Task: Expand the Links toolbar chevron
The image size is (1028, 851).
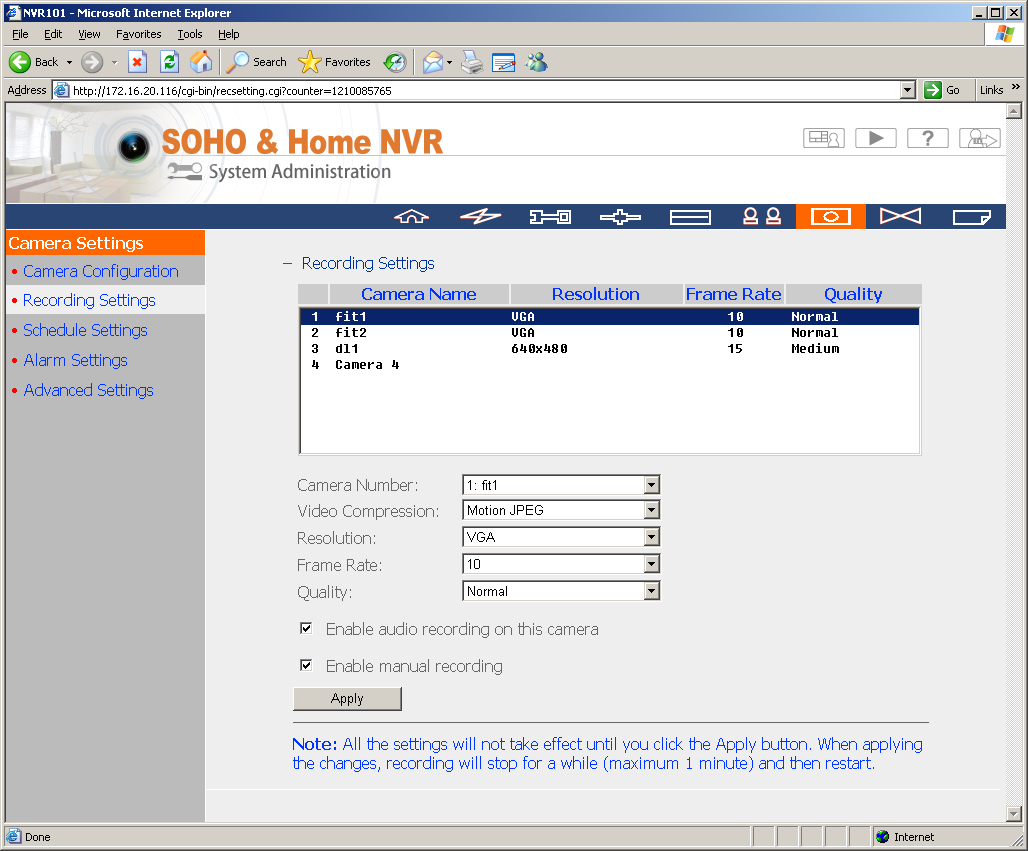Action: (1016, 87)
